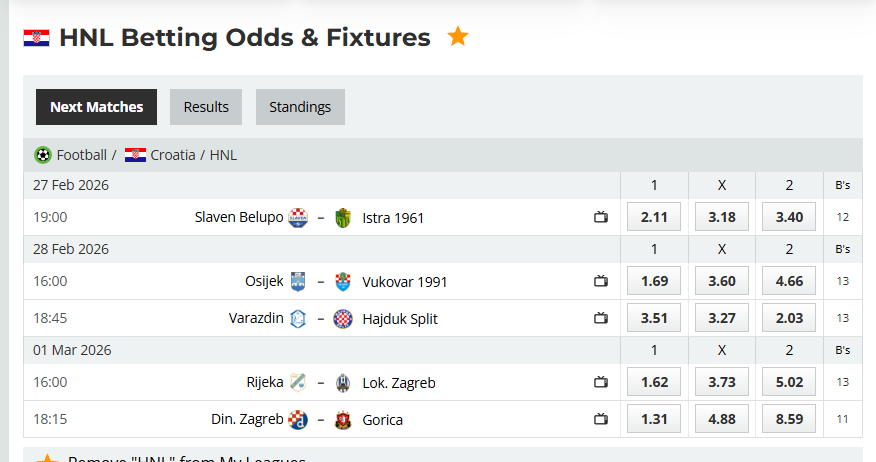Open the Results tab

click(206, 107)
